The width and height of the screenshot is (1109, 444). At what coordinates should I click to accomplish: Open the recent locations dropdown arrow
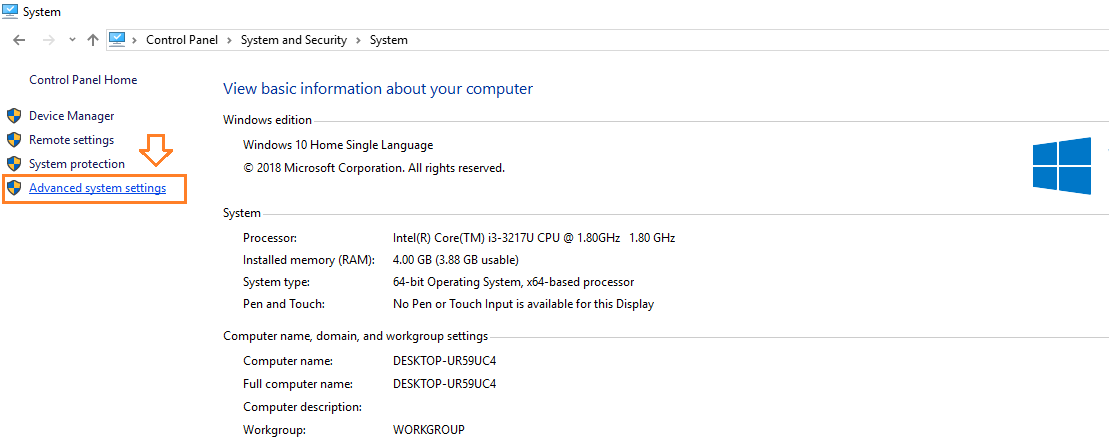pyautogui.click(x=72, y=40)
